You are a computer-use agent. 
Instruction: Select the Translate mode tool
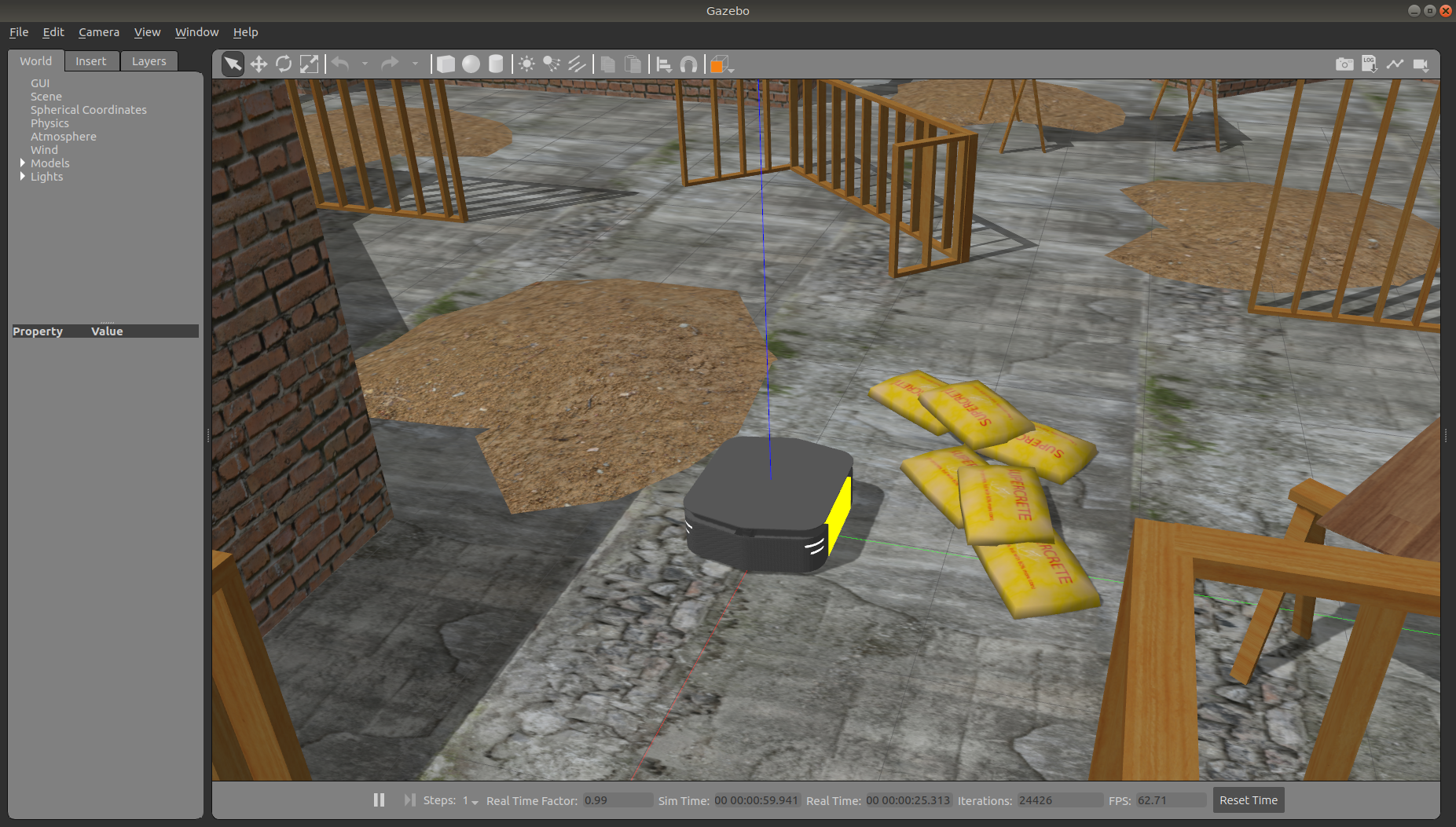tap(259, 64)
